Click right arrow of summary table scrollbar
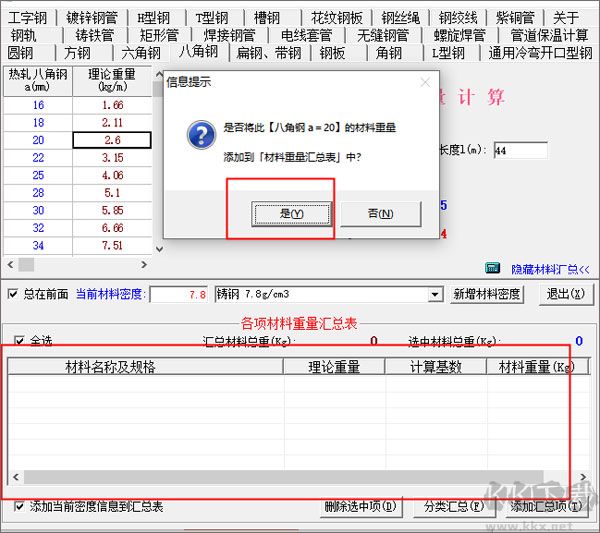600x533 pixels. click(583, 477)
